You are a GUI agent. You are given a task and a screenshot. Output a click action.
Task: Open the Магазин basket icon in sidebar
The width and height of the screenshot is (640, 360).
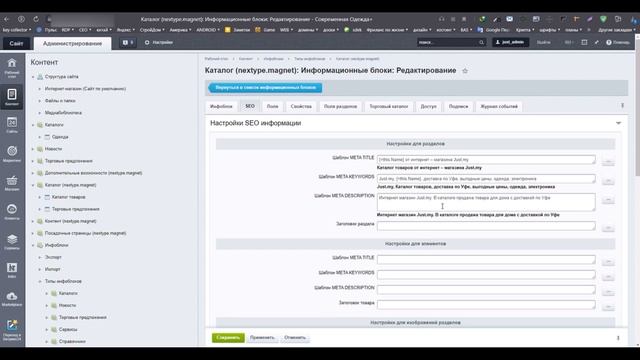coord(12,183)
